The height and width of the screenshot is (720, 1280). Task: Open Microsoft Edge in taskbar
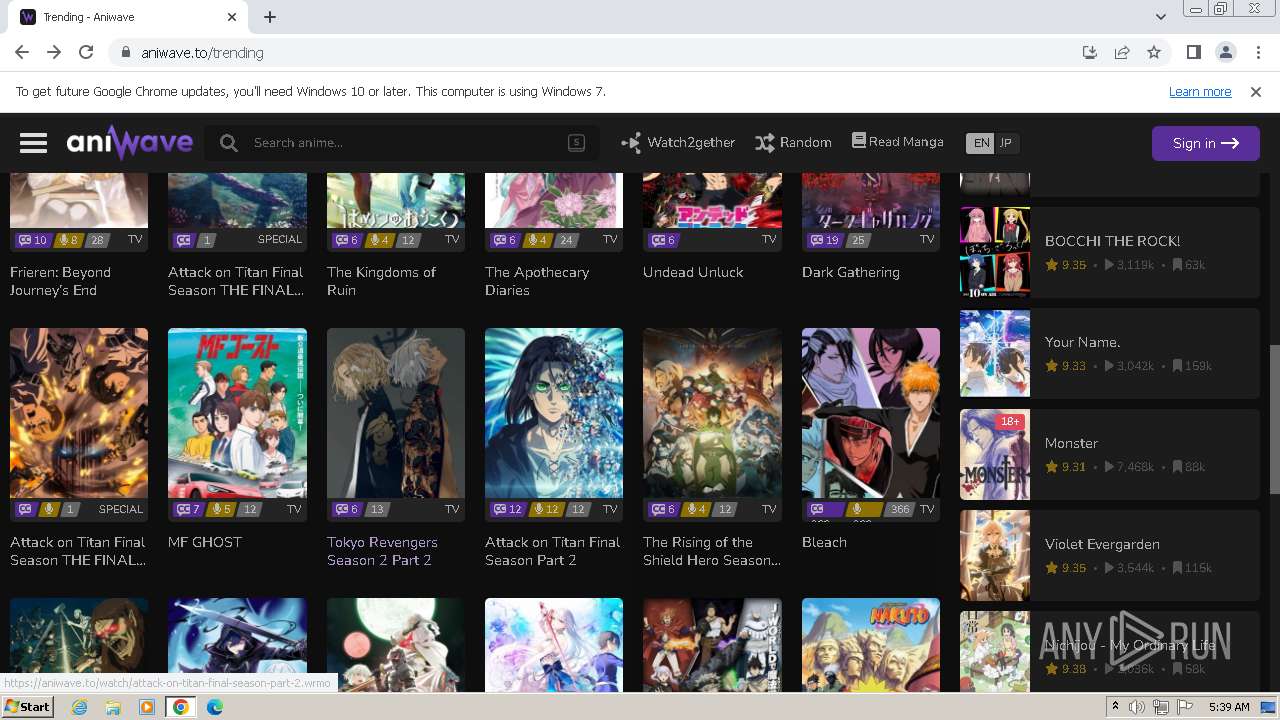click(215, 707)
